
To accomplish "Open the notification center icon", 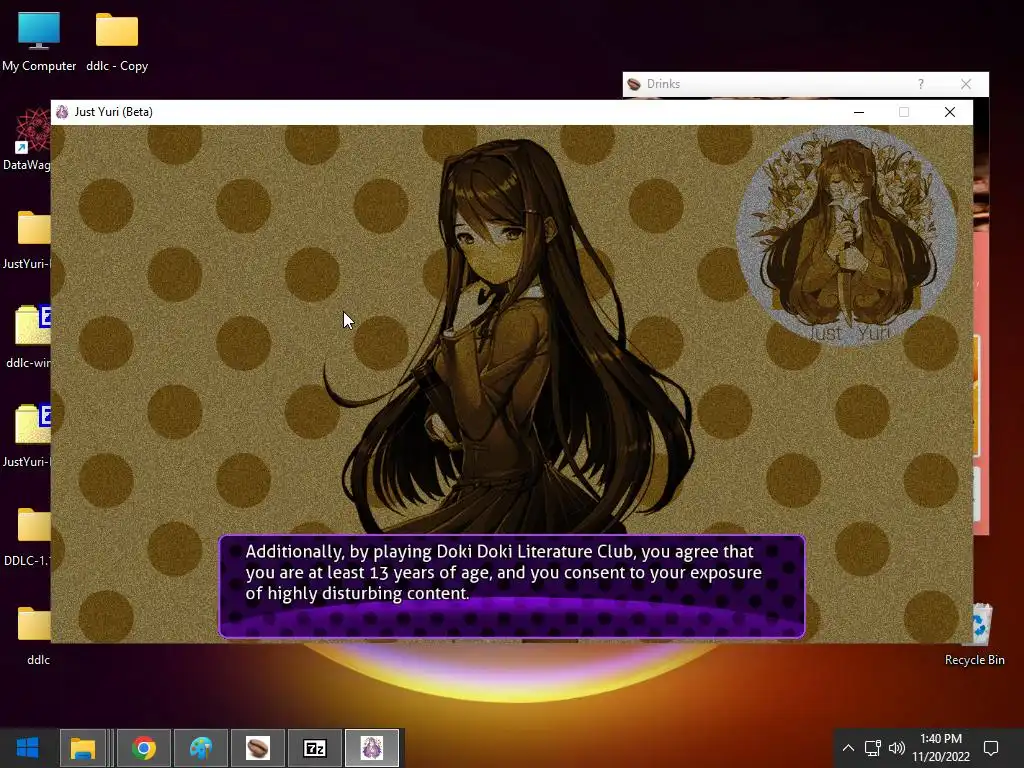I will (991, 748).
